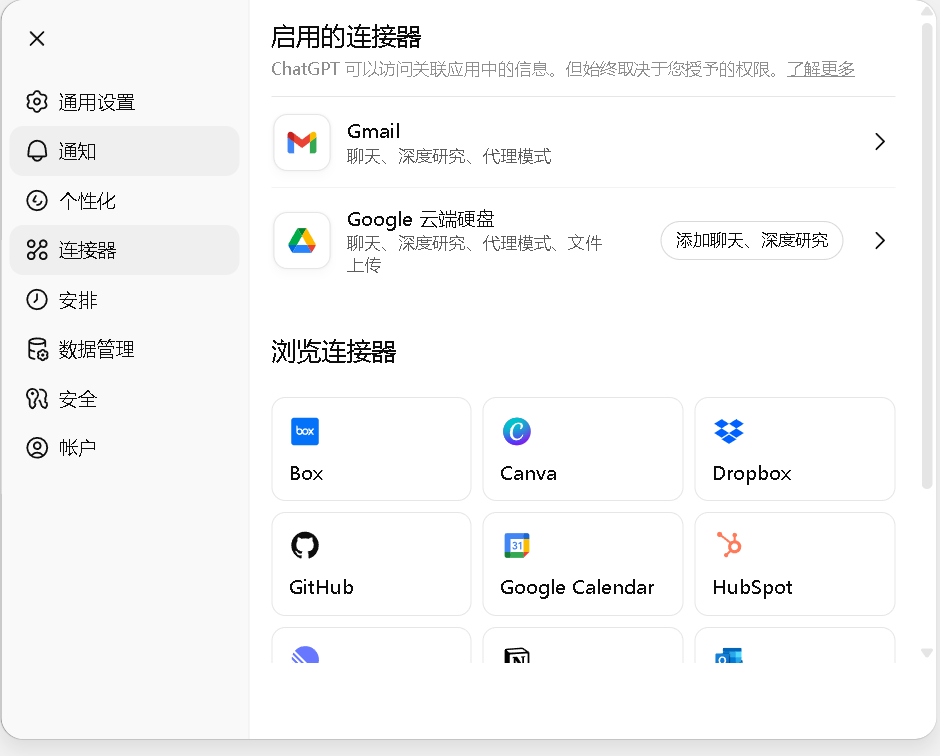The width and height of the screenshot is (940, 756).
Task: Open 数据管理 settings section
Action: (x=96, y=350)
